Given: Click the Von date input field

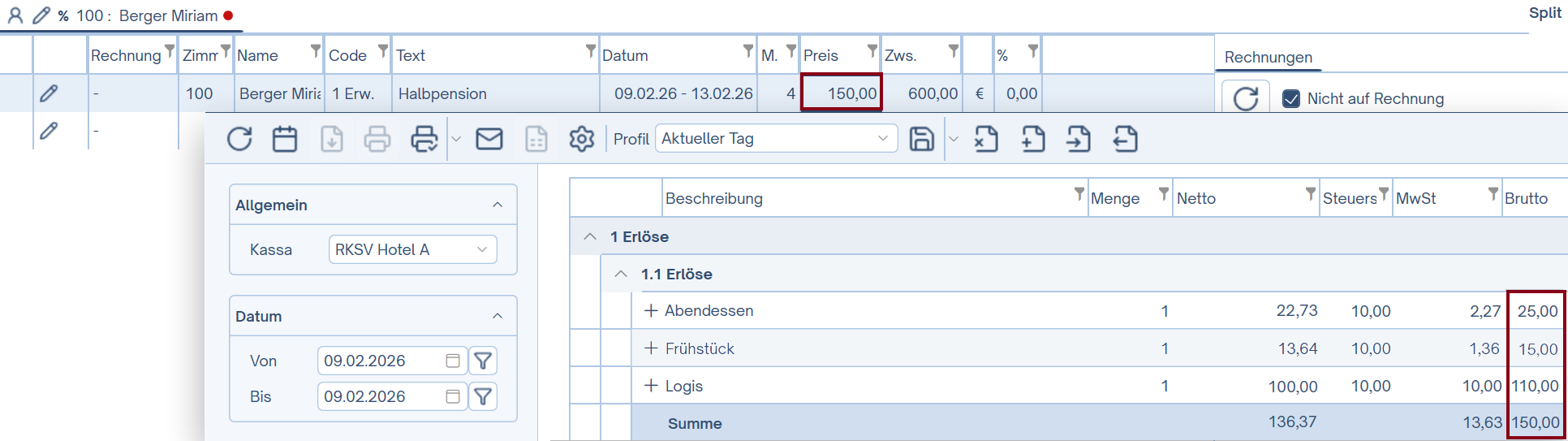Looking at the screenshot, I should [392, 361].
